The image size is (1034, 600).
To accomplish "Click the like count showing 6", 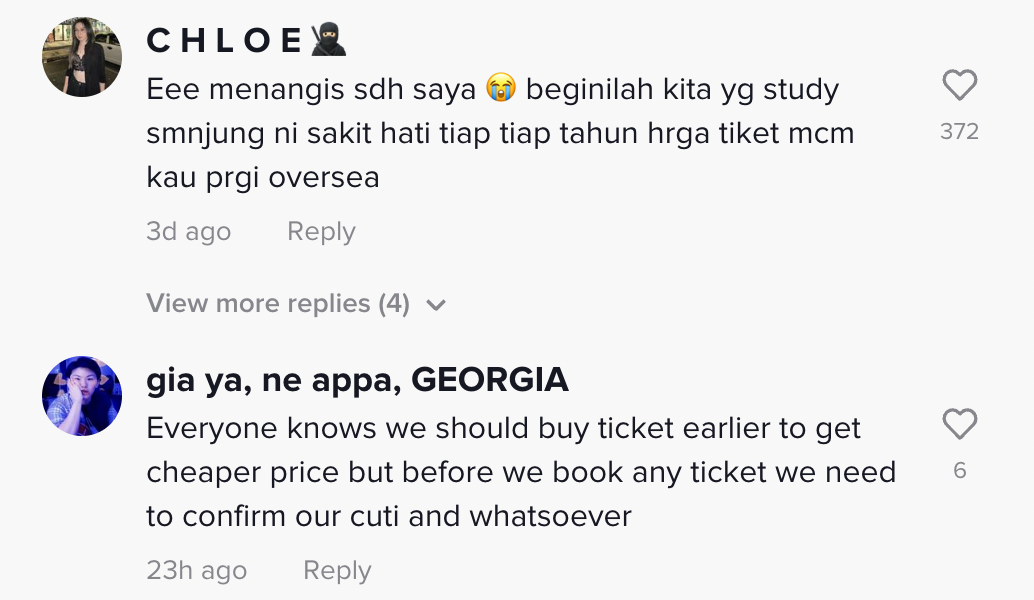I will pyautogui.click(x=959, y=471).
